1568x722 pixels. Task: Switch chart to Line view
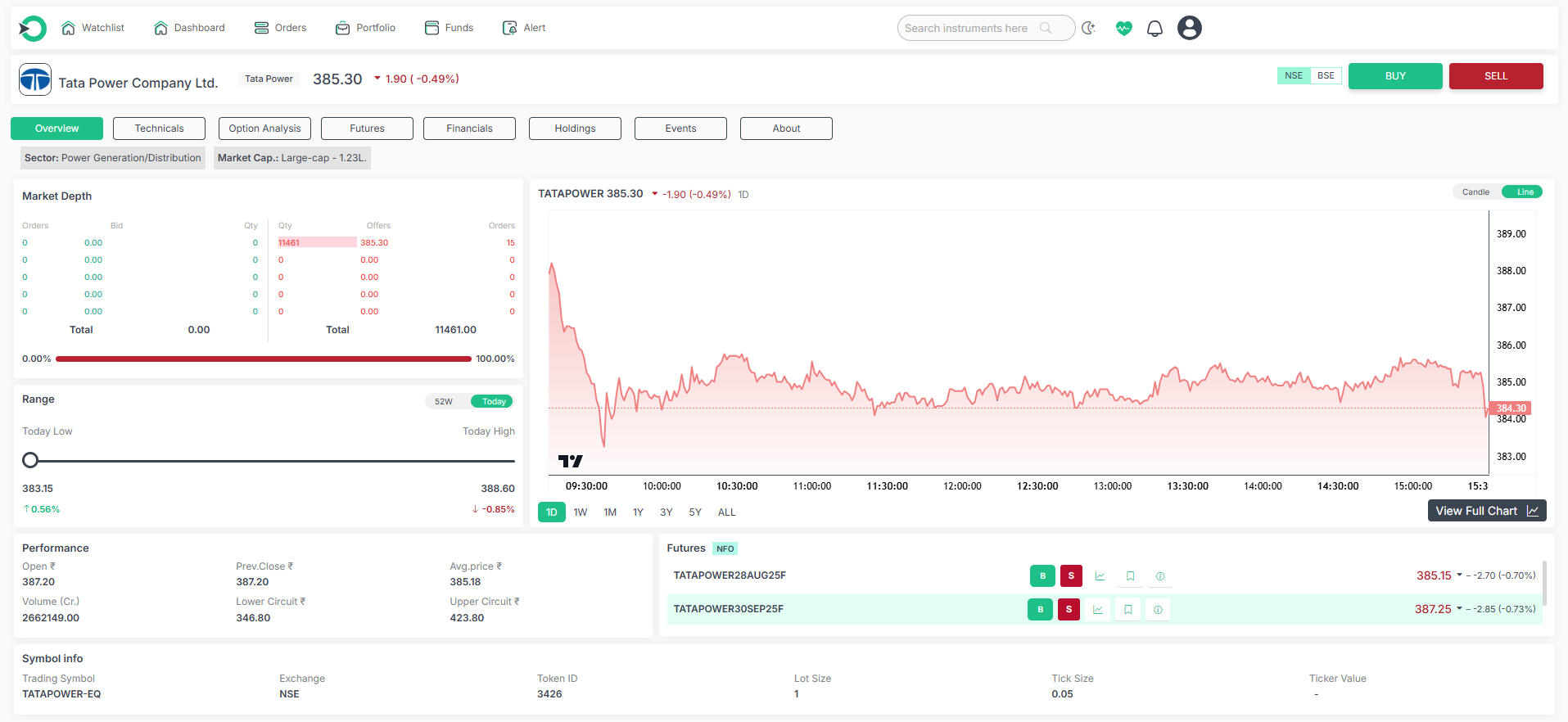[1524, 192]
